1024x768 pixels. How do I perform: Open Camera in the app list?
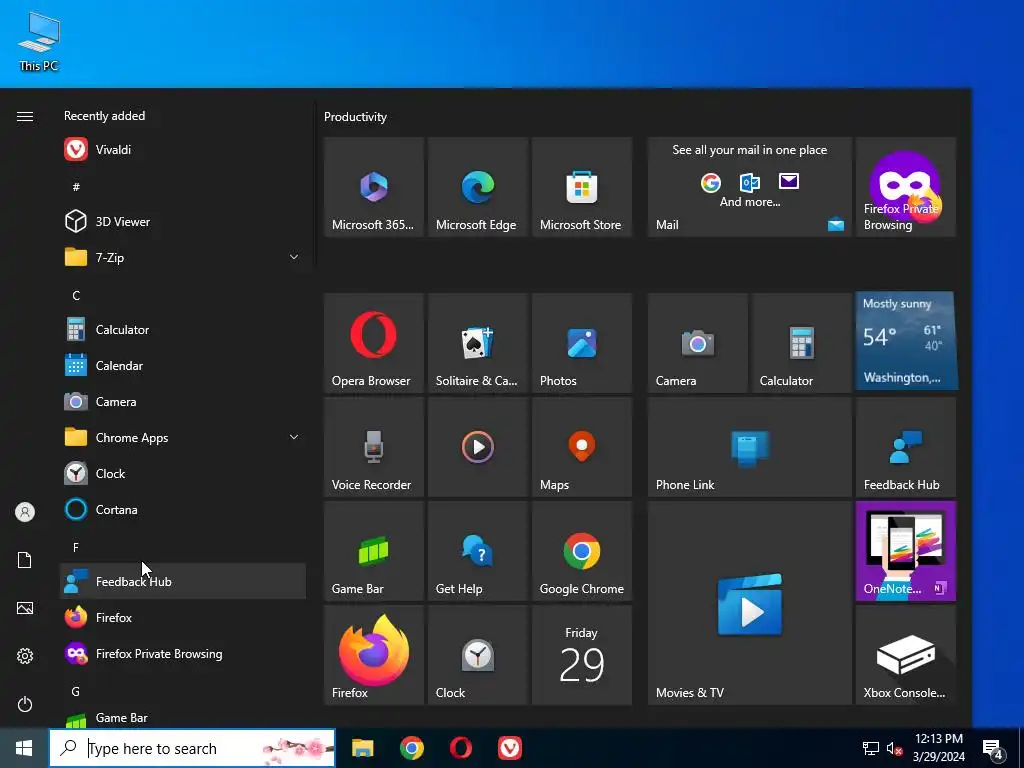click(183, 402)
